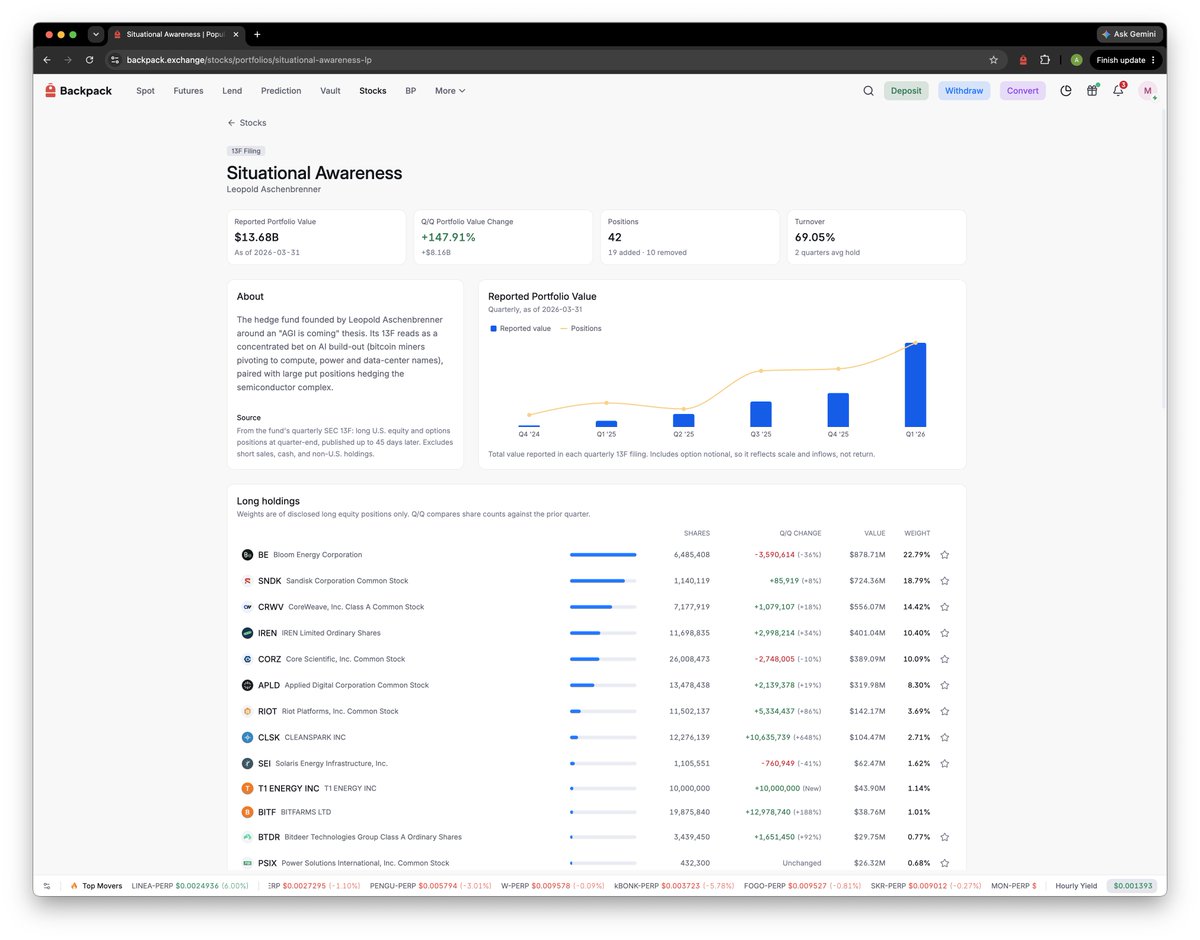Click the LINEA-PERP ticker entry

point(190,886)
